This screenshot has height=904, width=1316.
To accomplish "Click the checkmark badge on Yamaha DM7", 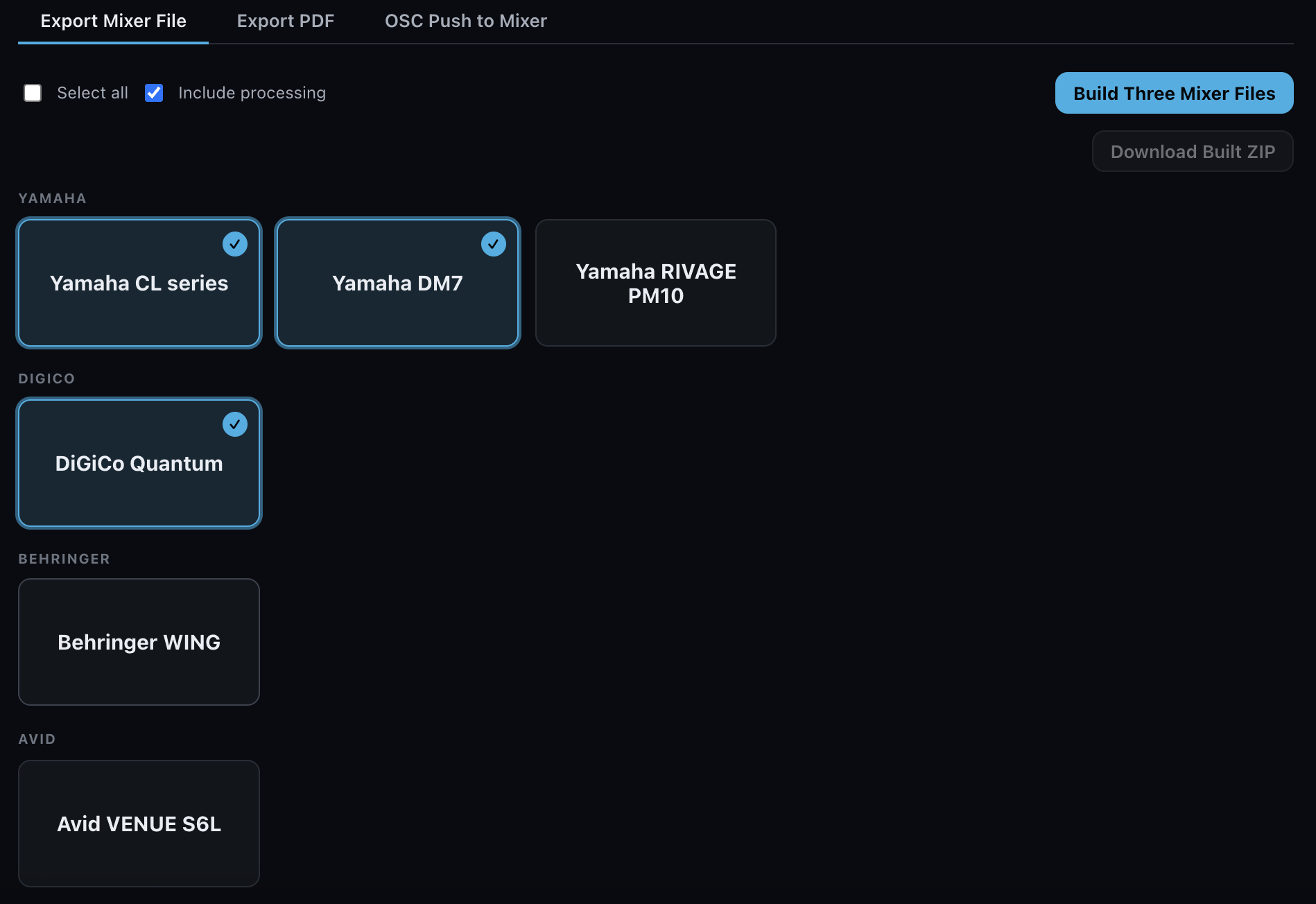I will 494,244.
